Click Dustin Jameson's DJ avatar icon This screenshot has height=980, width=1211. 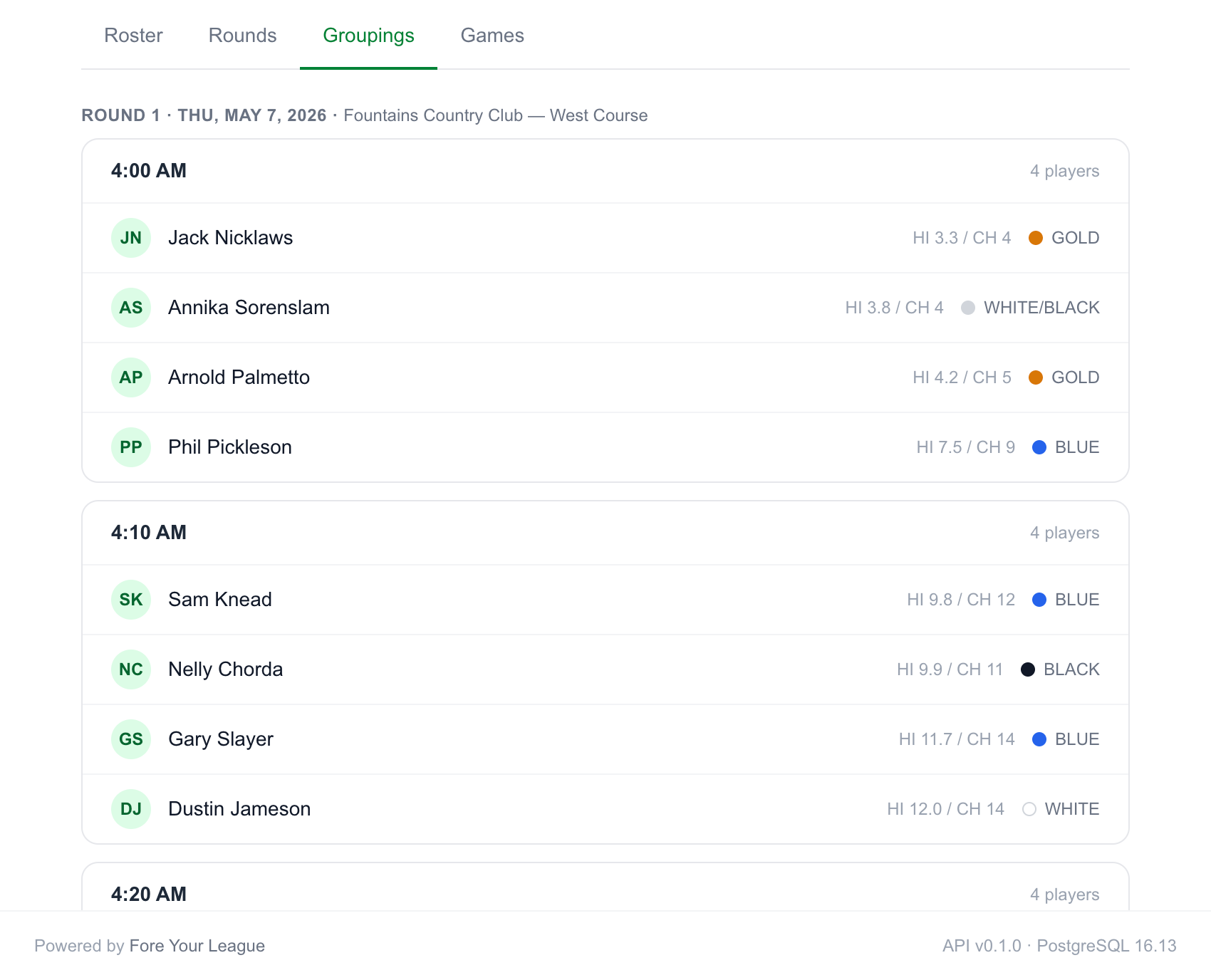(x=131, y=809)
